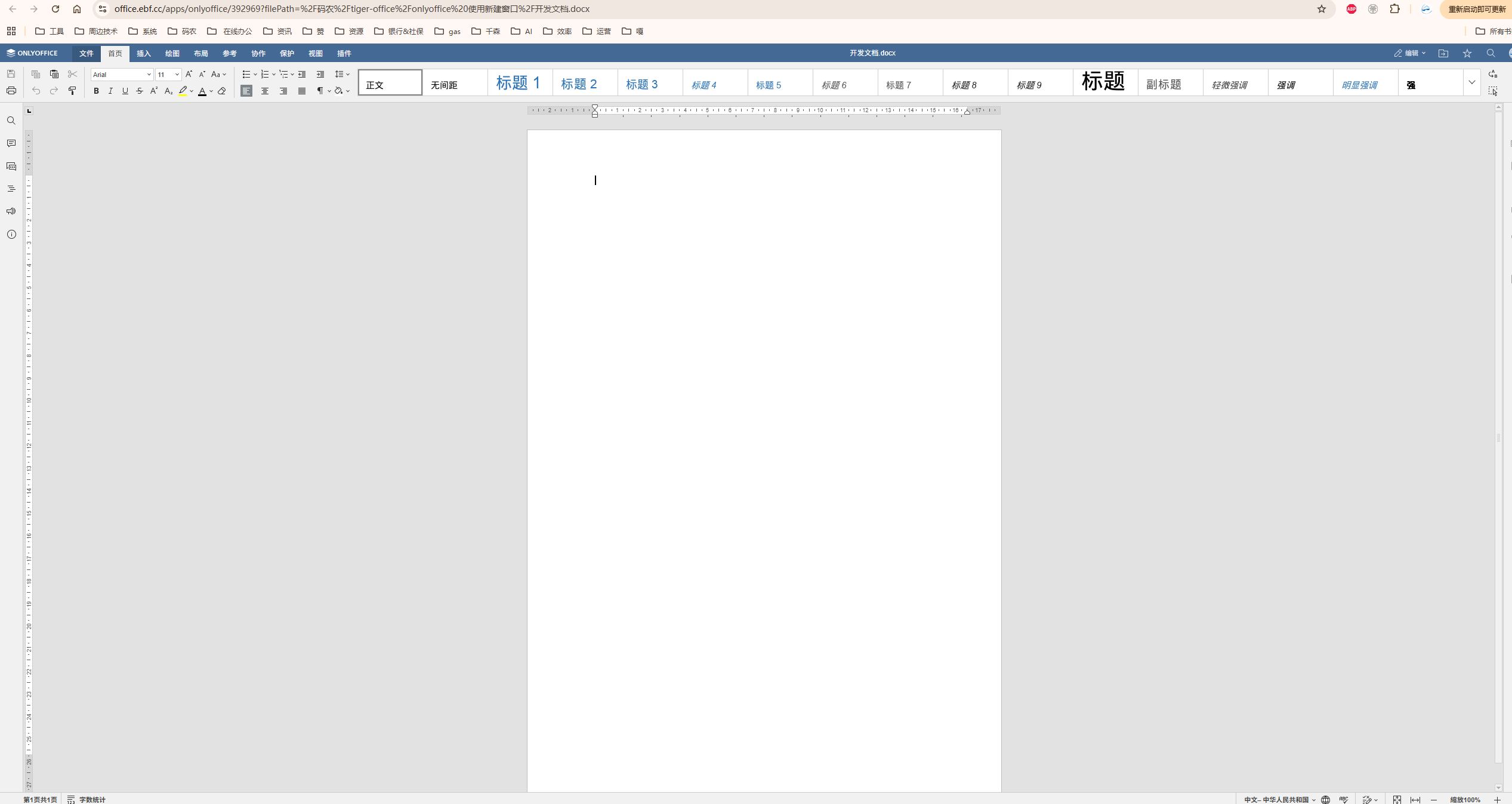Click the increase indent icon
1512x804 pixels.
pos(320,74)
